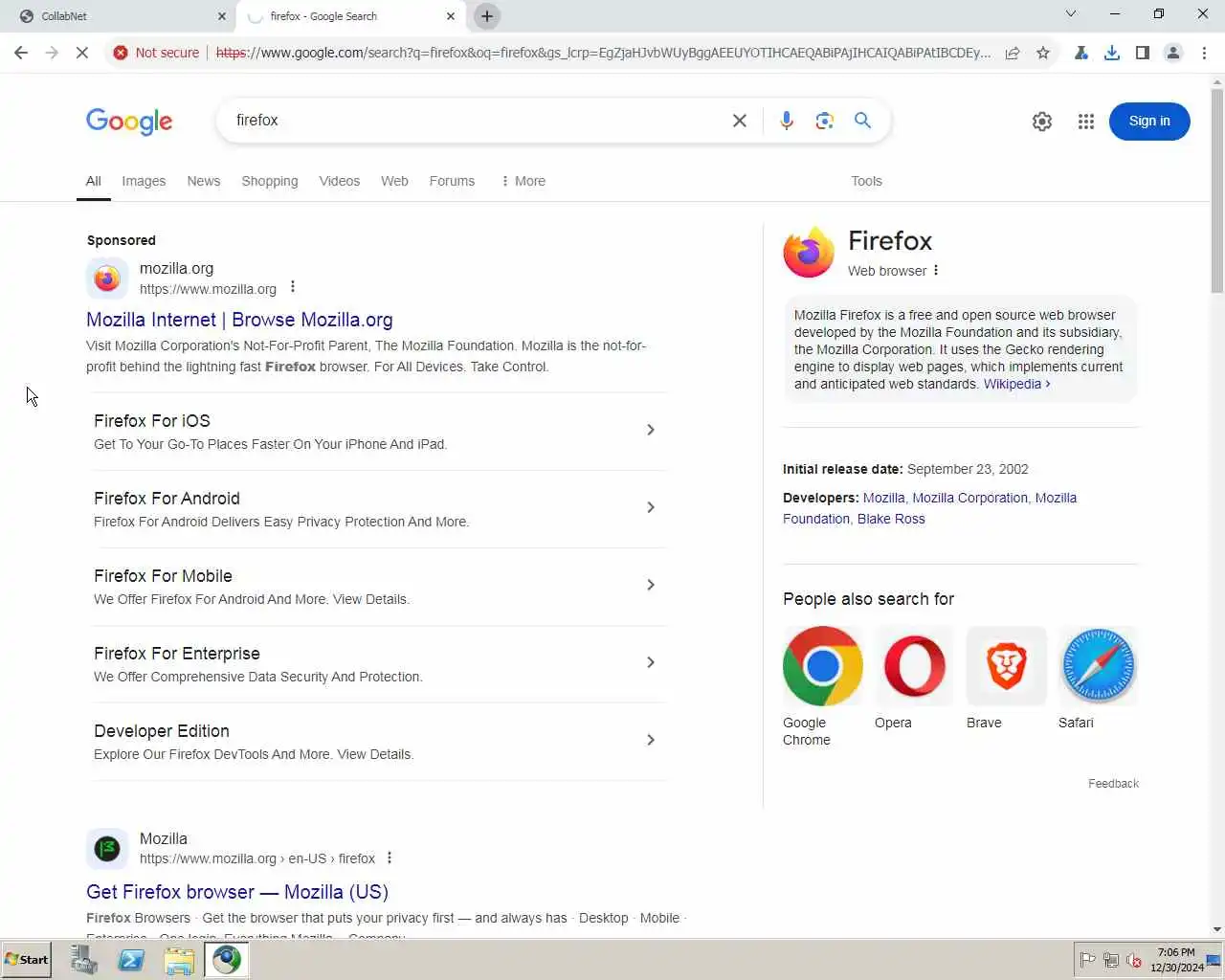Bookmark this tab with star icon
This screenshot has width=1225, height=980.
coord(1043,53)
